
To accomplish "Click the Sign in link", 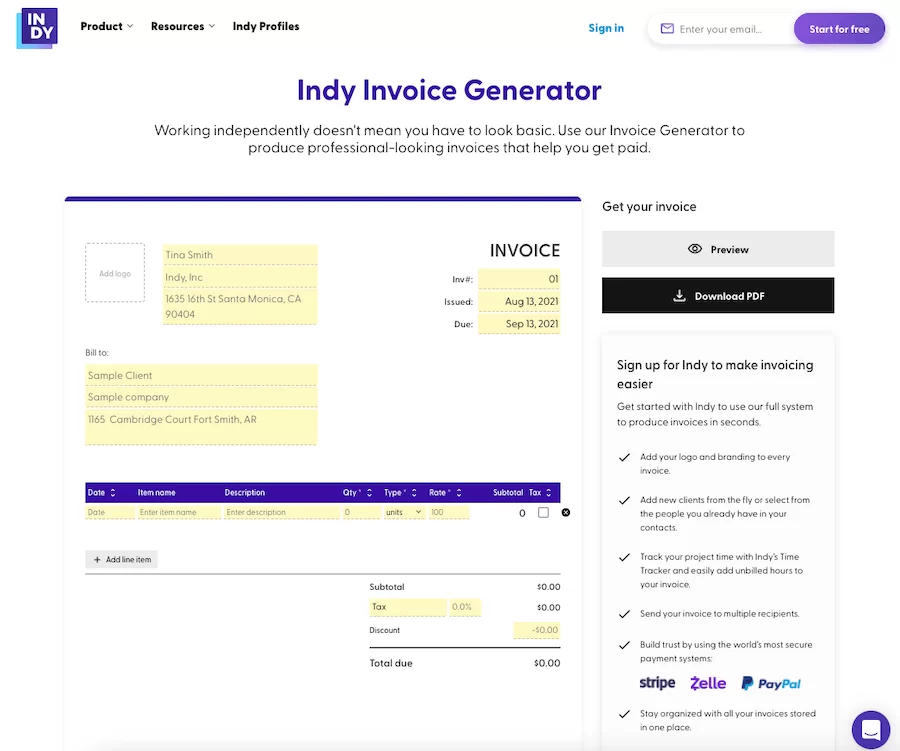I will 606,28.
